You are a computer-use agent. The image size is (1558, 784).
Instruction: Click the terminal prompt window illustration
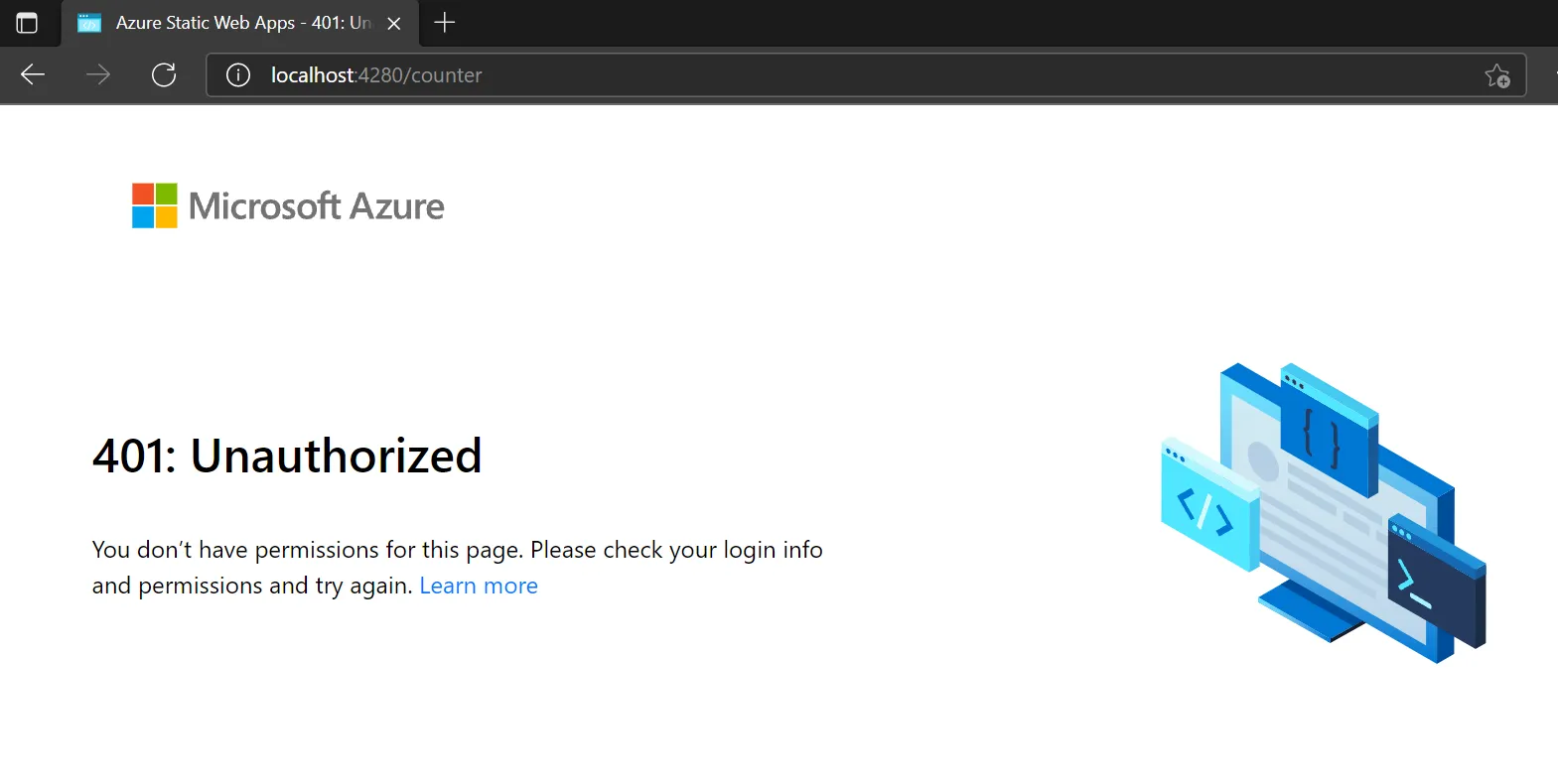point(1435,581)
